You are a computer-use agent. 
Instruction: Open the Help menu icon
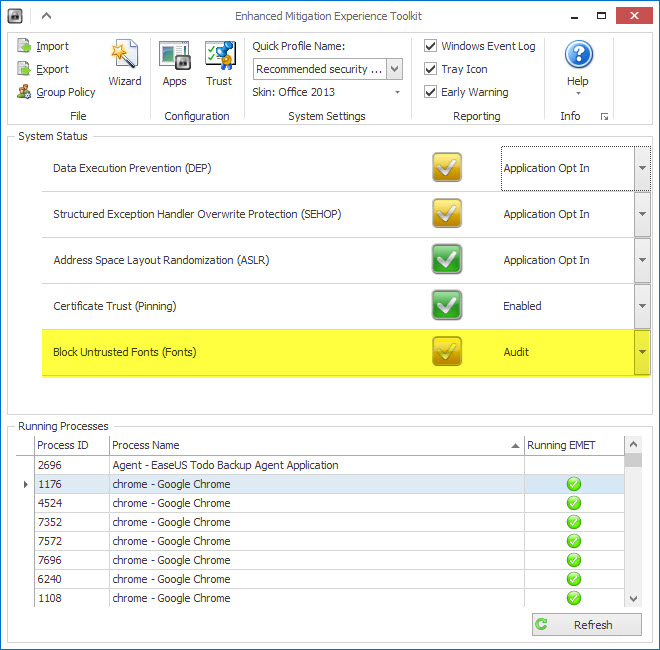579,54
